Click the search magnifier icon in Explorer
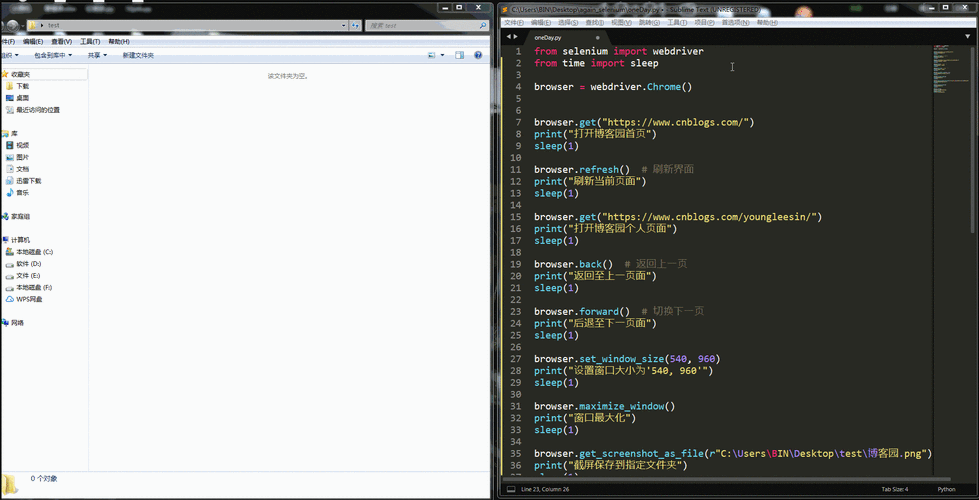The image size is (979, 500). (x=483, y=26)
